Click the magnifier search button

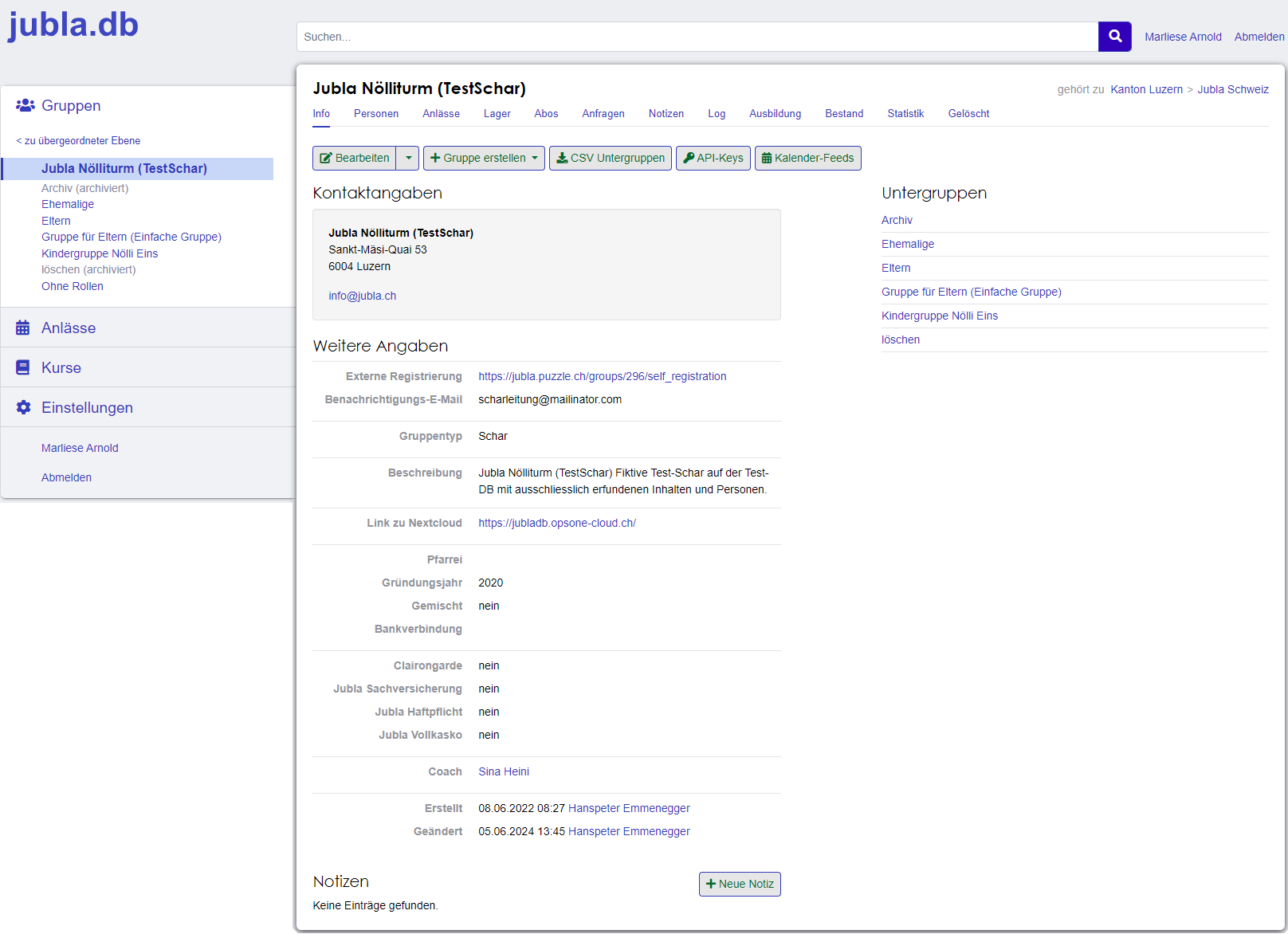pos(1114,37)
